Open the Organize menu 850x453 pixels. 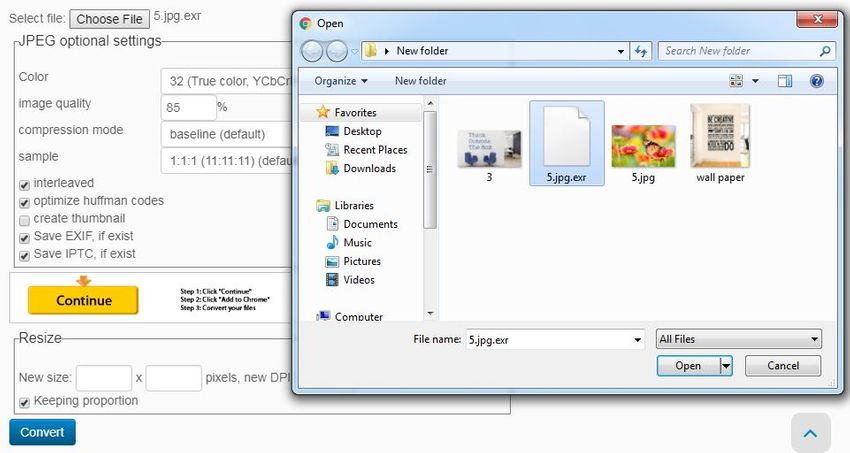pyautogui.click(x=341, y=81)
